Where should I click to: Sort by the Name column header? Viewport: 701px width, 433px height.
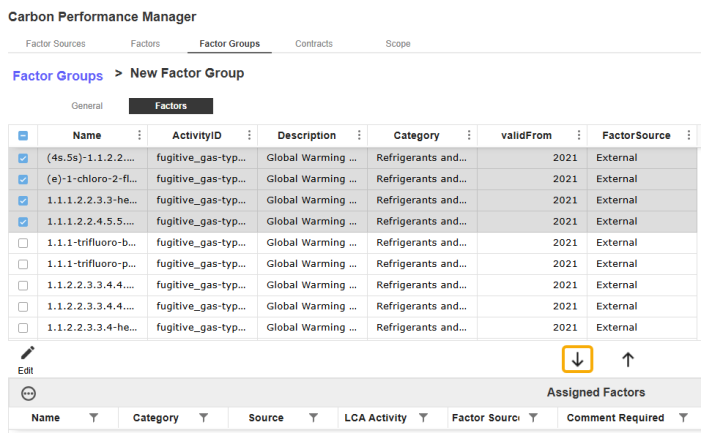(x=87, y=135)
